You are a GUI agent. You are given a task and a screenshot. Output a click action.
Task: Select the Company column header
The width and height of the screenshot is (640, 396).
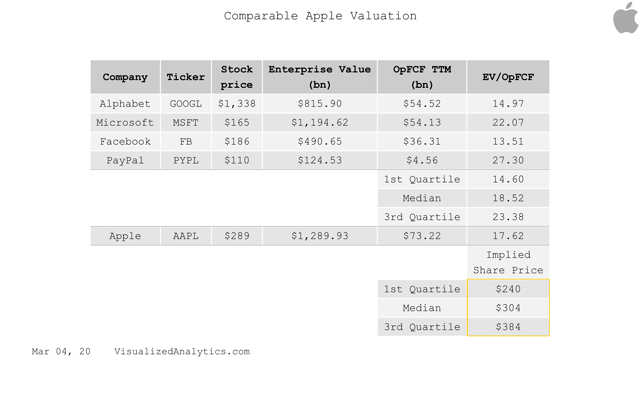(x=125, y=77)
